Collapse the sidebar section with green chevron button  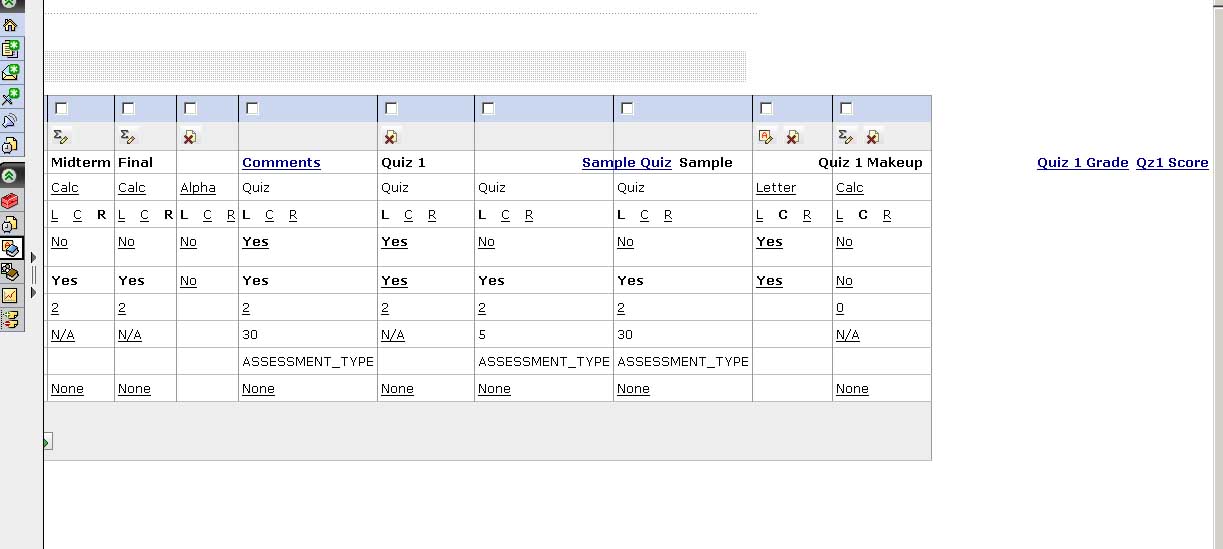[x=10, y=176]
